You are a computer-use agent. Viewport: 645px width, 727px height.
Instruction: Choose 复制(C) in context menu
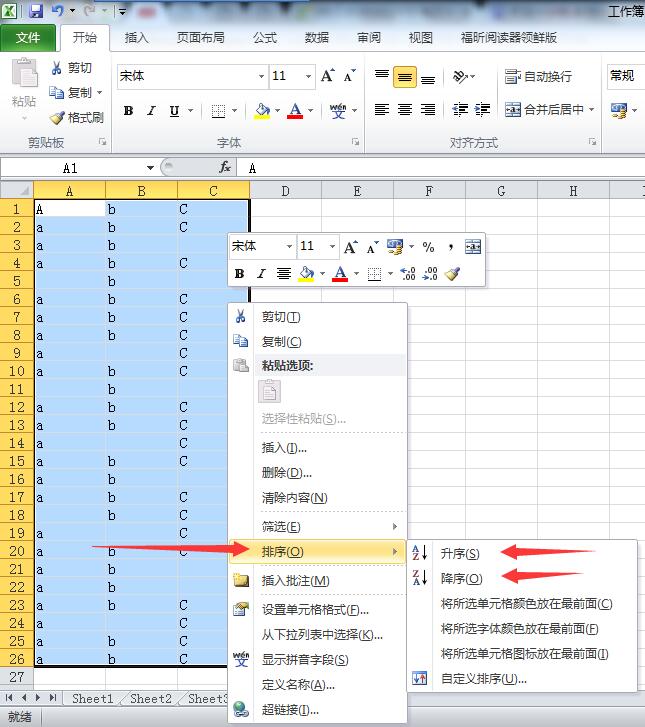[318, 342]
